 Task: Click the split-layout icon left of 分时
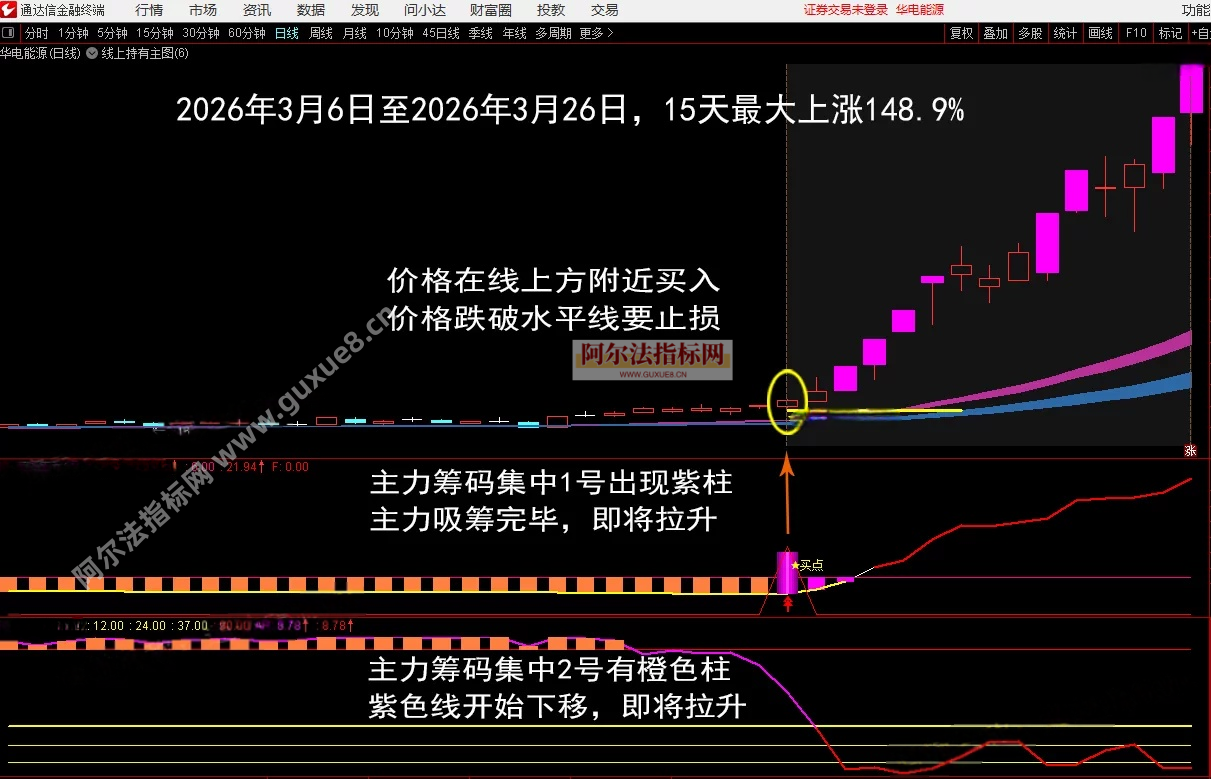[8, 32]
